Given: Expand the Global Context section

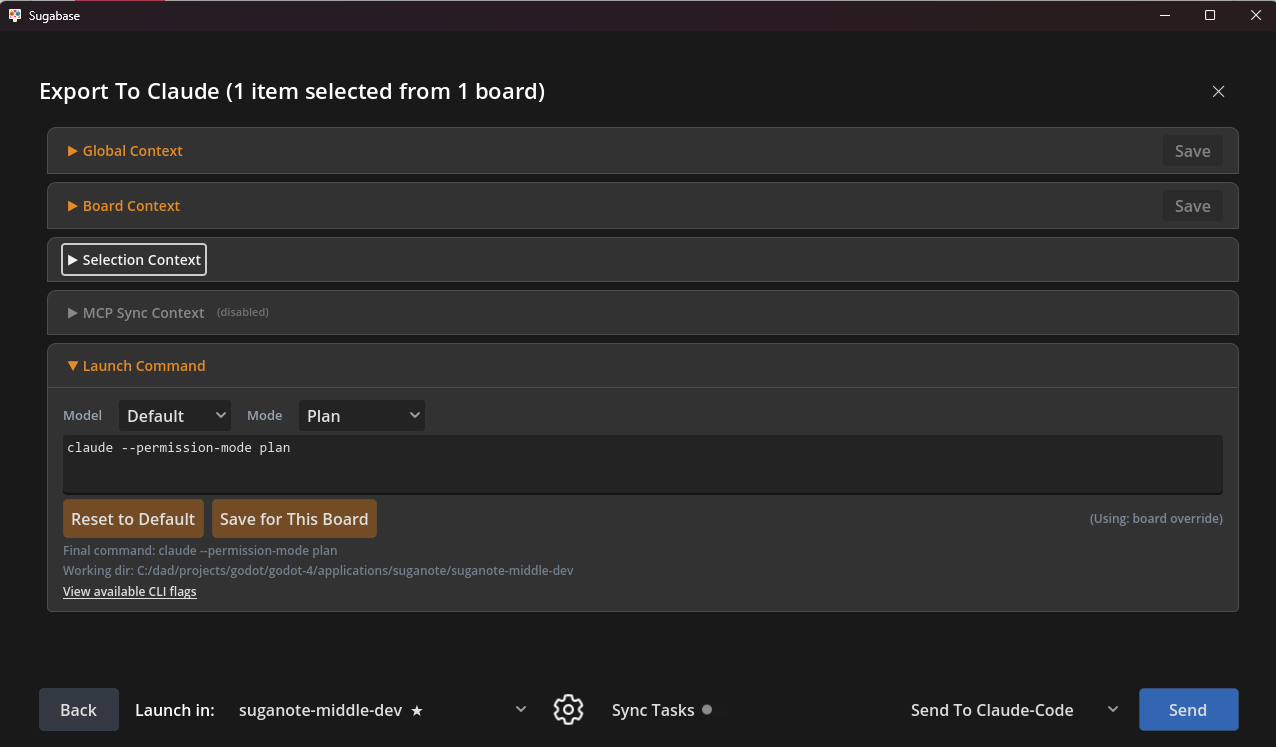Looking at the screenshot, I should tap(125, 151).
